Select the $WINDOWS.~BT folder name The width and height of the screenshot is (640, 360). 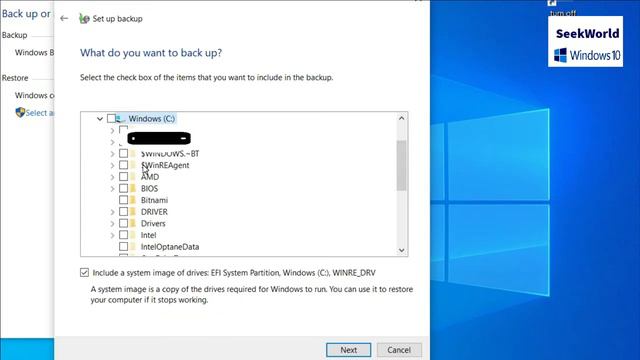(170, 154)
